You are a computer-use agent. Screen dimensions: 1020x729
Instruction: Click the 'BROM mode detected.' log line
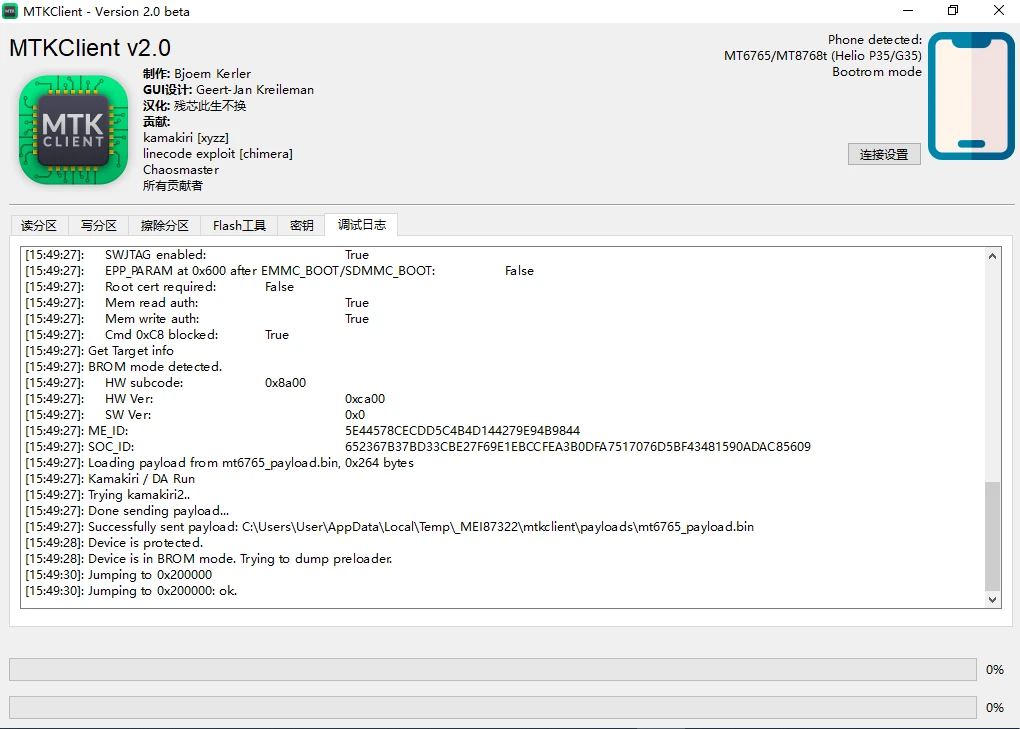click(124, 367)
